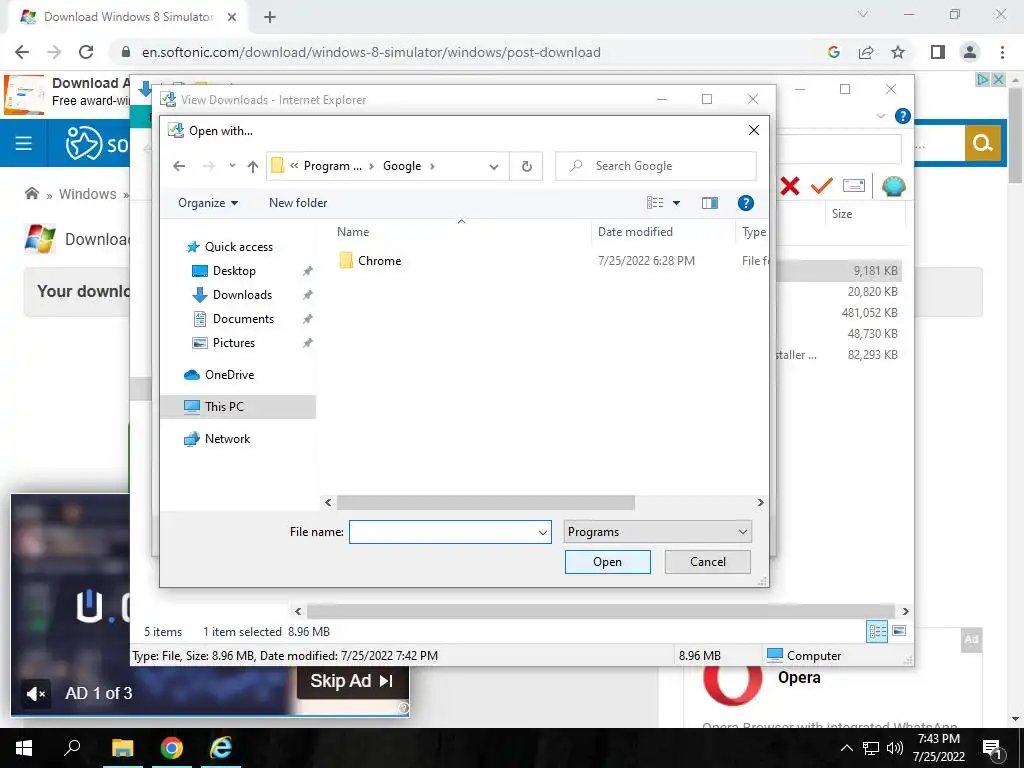Select Quick access in navigation pane
Screen dimensions: 1024x768
pos(238,247)
